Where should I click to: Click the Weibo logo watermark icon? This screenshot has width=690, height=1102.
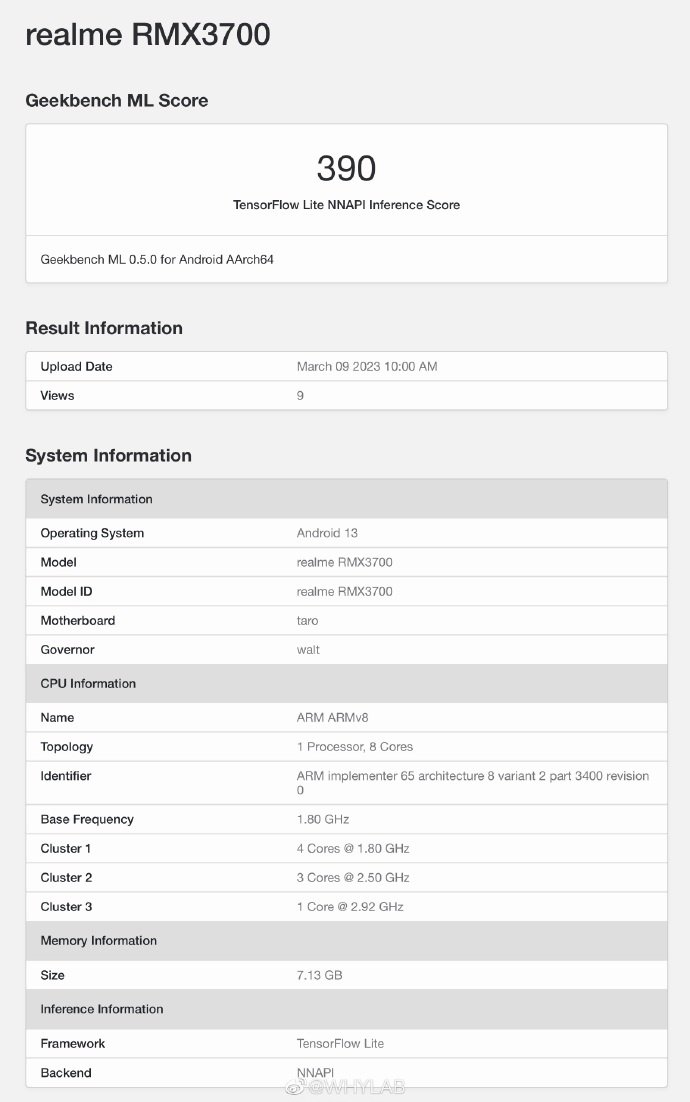pyautogui.click(x=295, y=1086)
